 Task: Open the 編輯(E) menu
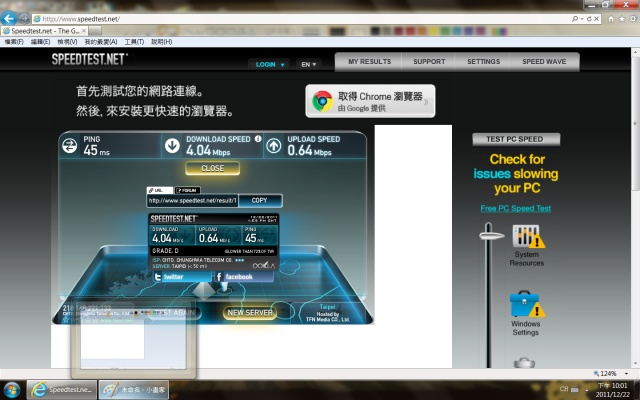coord(40,42)
